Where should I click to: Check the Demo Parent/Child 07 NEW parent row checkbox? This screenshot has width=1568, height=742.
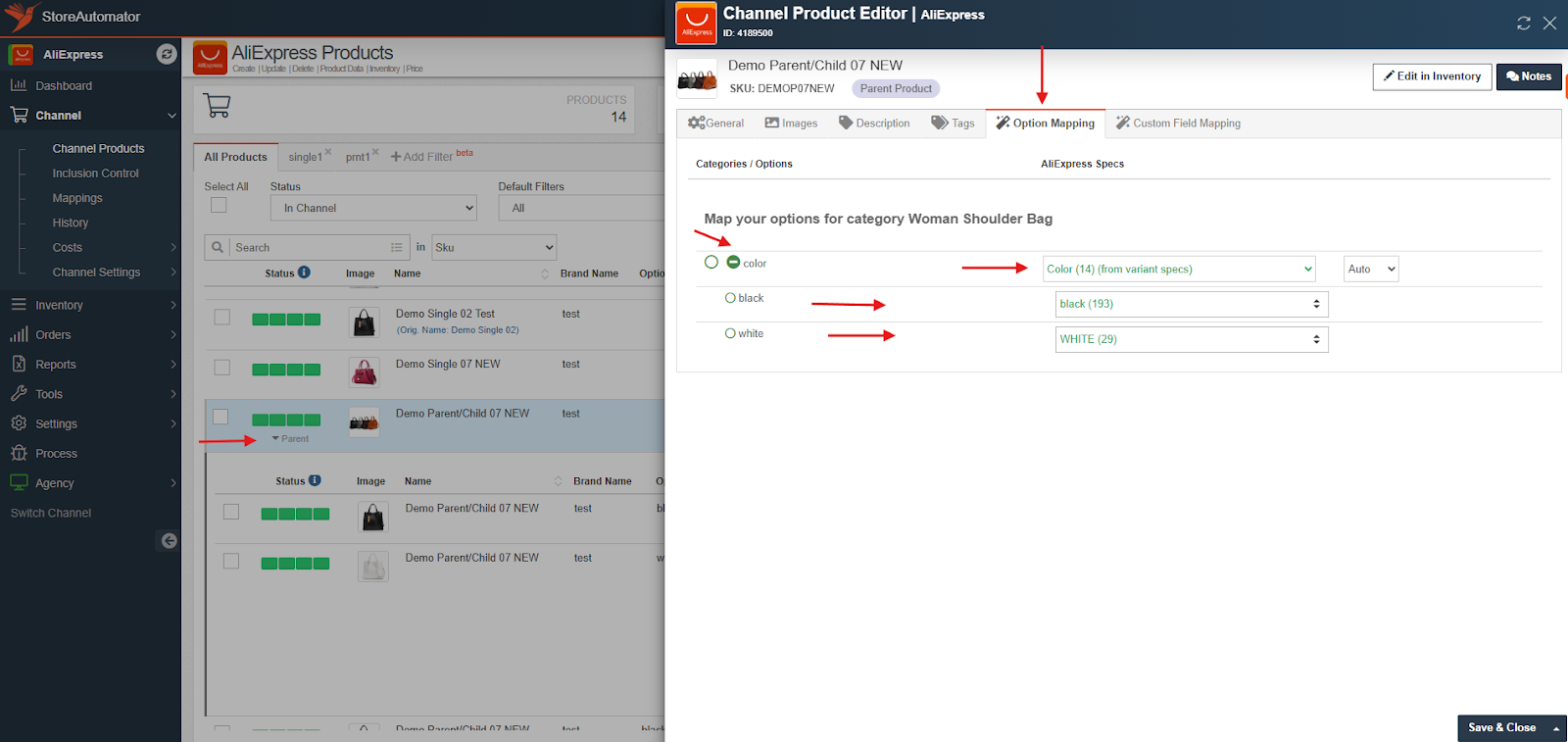pyautogui.click(x=221, y=417)
